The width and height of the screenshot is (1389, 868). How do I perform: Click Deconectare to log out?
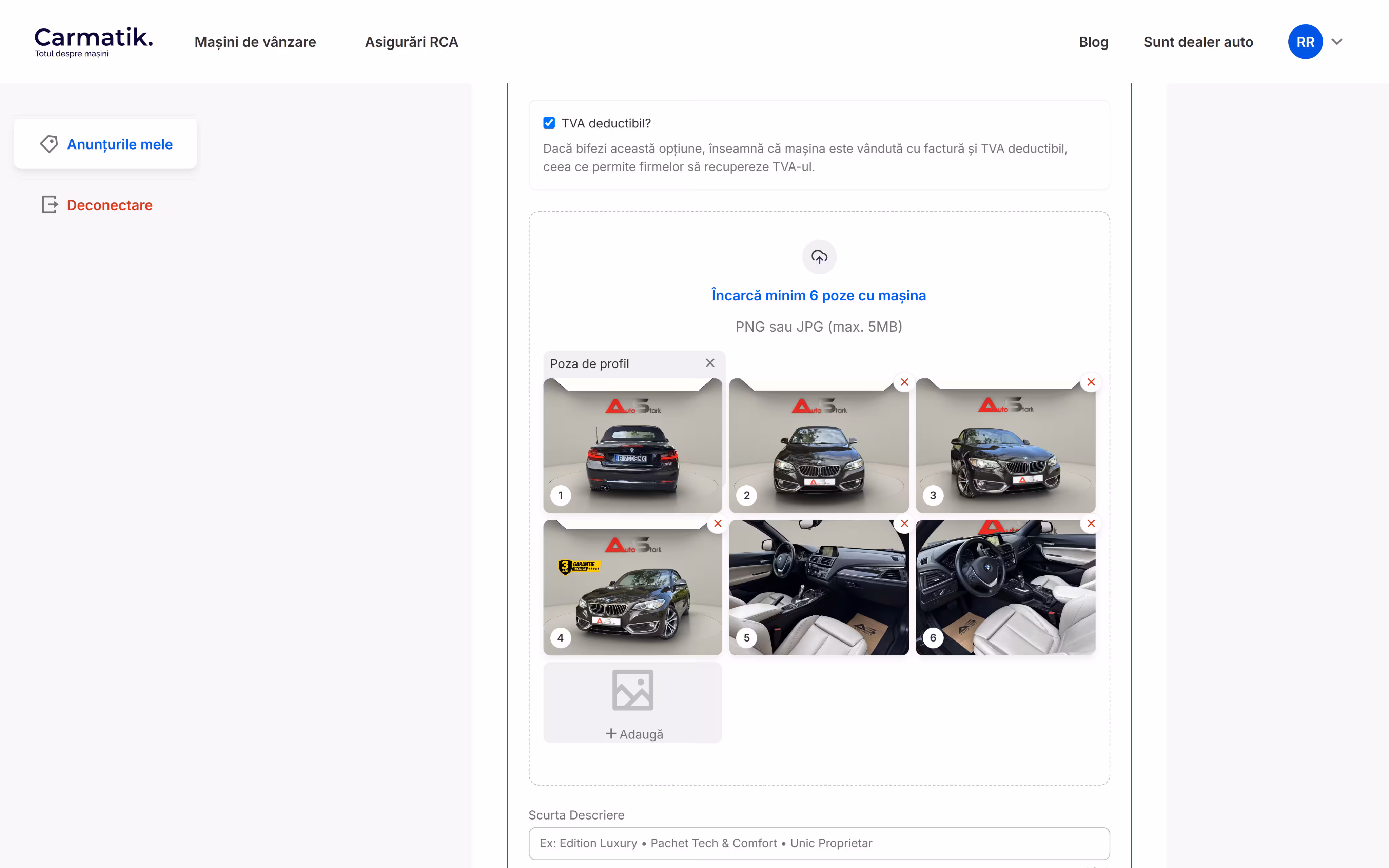click(x=110, y=205)
